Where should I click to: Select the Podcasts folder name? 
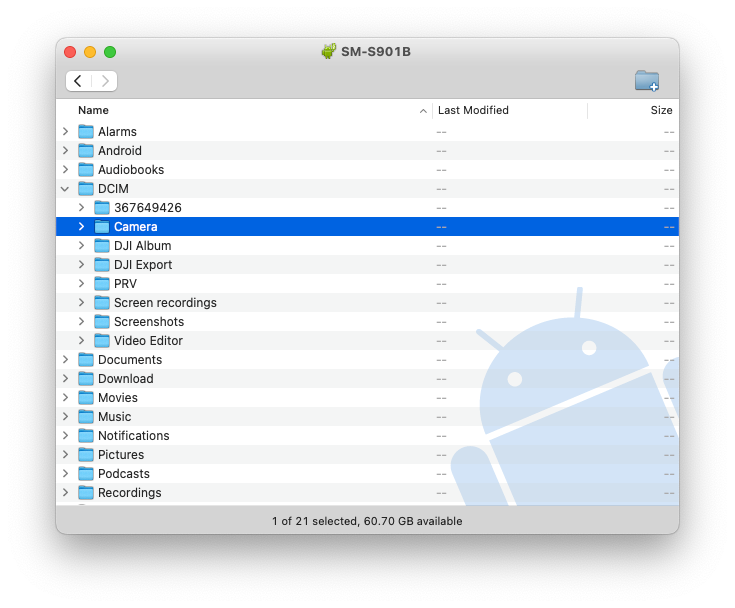tap(124, 473)
